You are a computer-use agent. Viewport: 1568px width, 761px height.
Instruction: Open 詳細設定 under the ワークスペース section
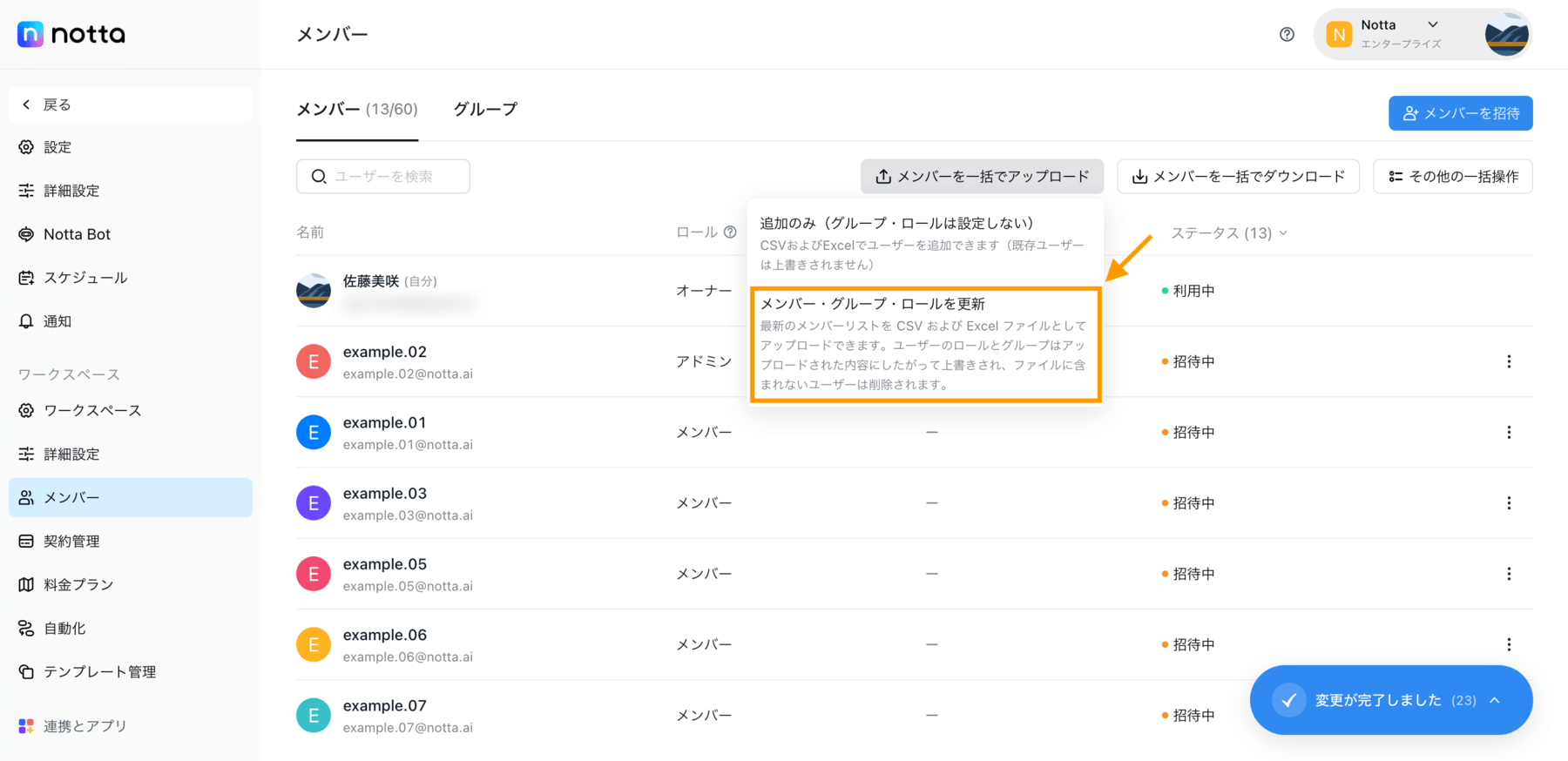click(x=131, y=454)
